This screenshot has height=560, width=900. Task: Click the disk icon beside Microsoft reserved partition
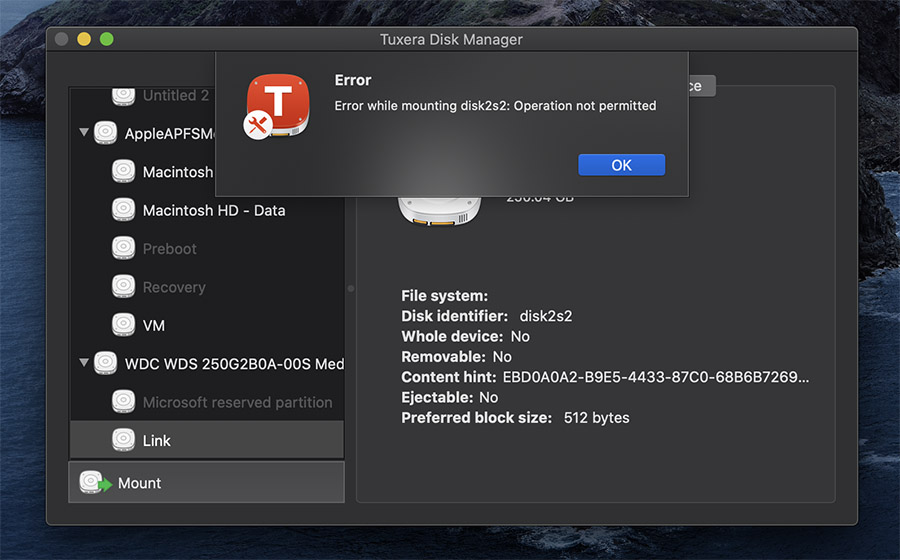pos(123,402)
